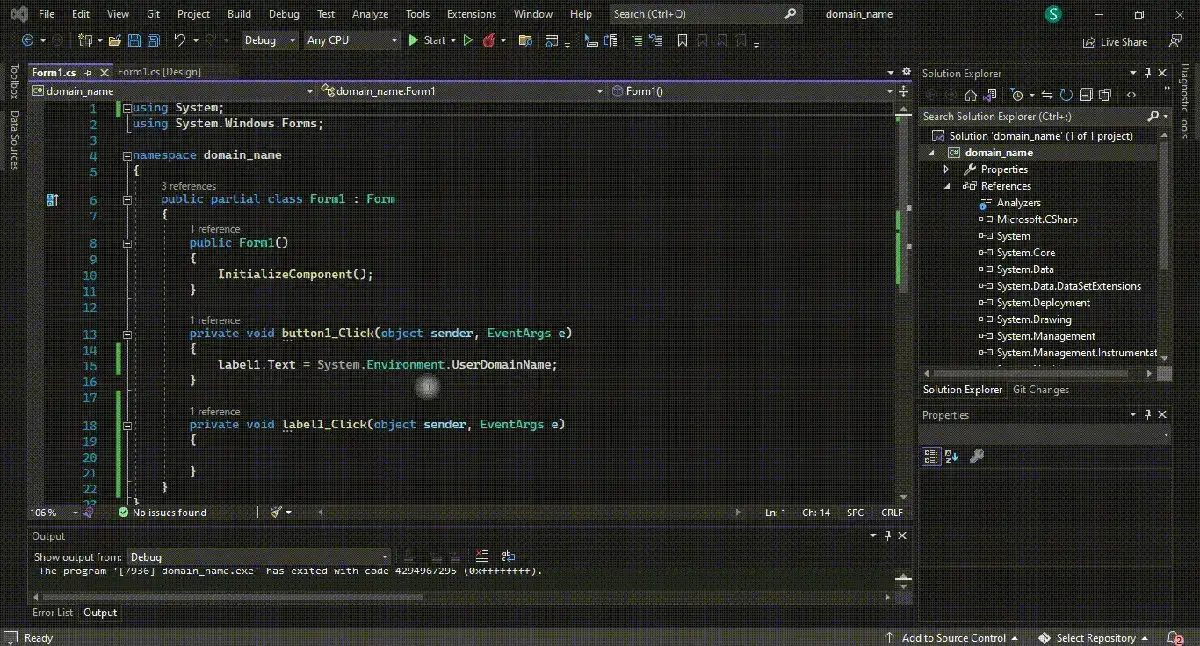Click the Hot Reload flame icon

pyautogui.click(x=490, y=41)
